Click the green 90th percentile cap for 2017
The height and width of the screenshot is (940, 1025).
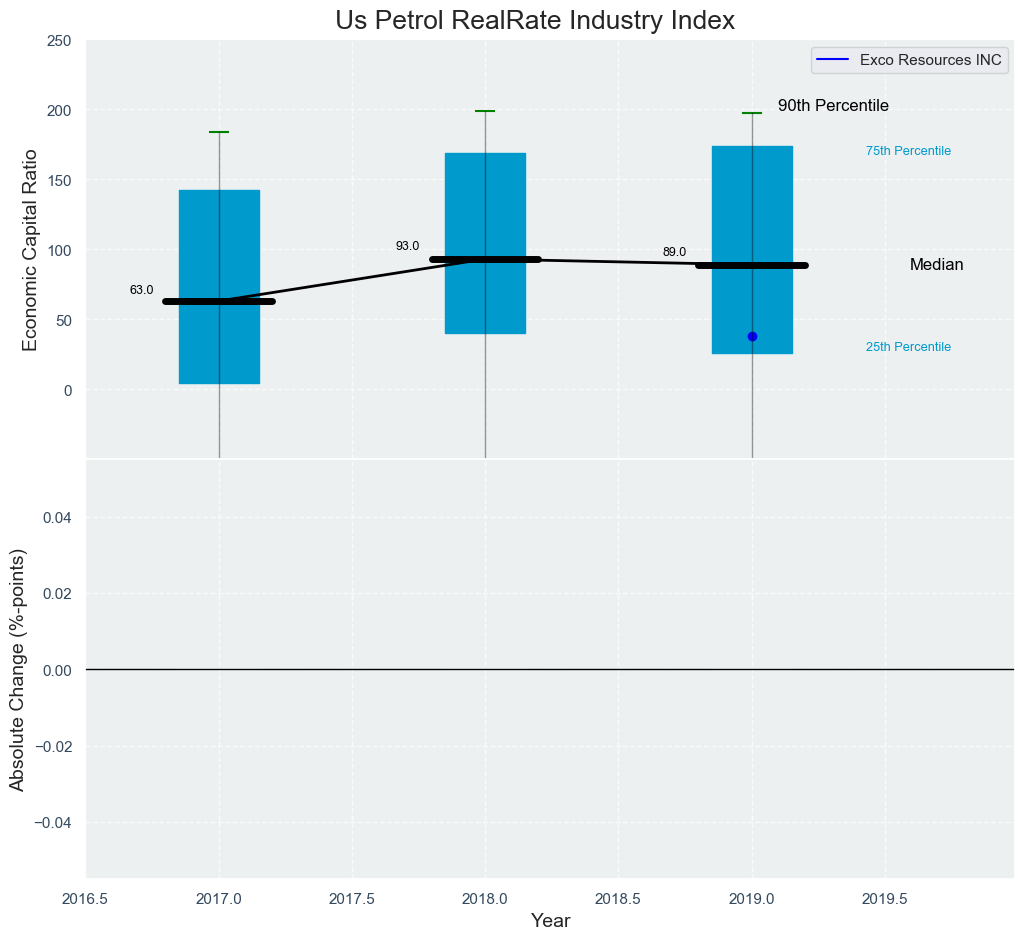coord(219,132)
